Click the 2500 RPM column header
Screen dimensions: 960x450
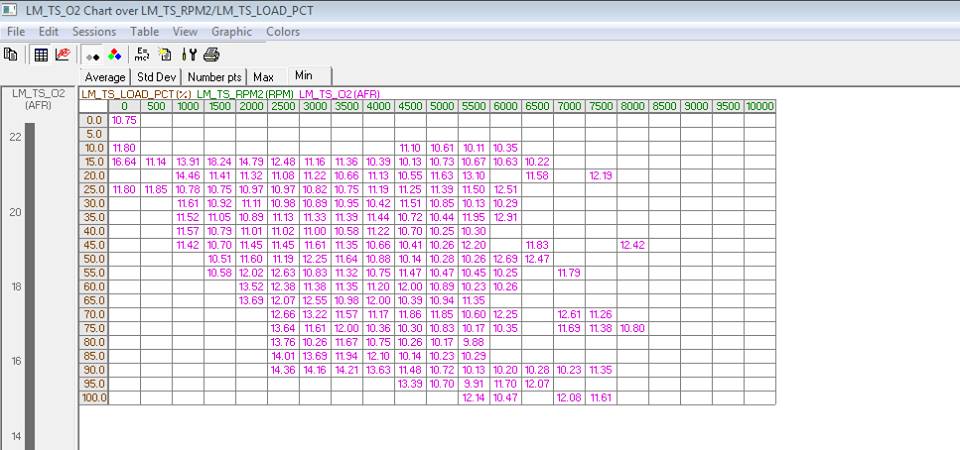point(283,107)
